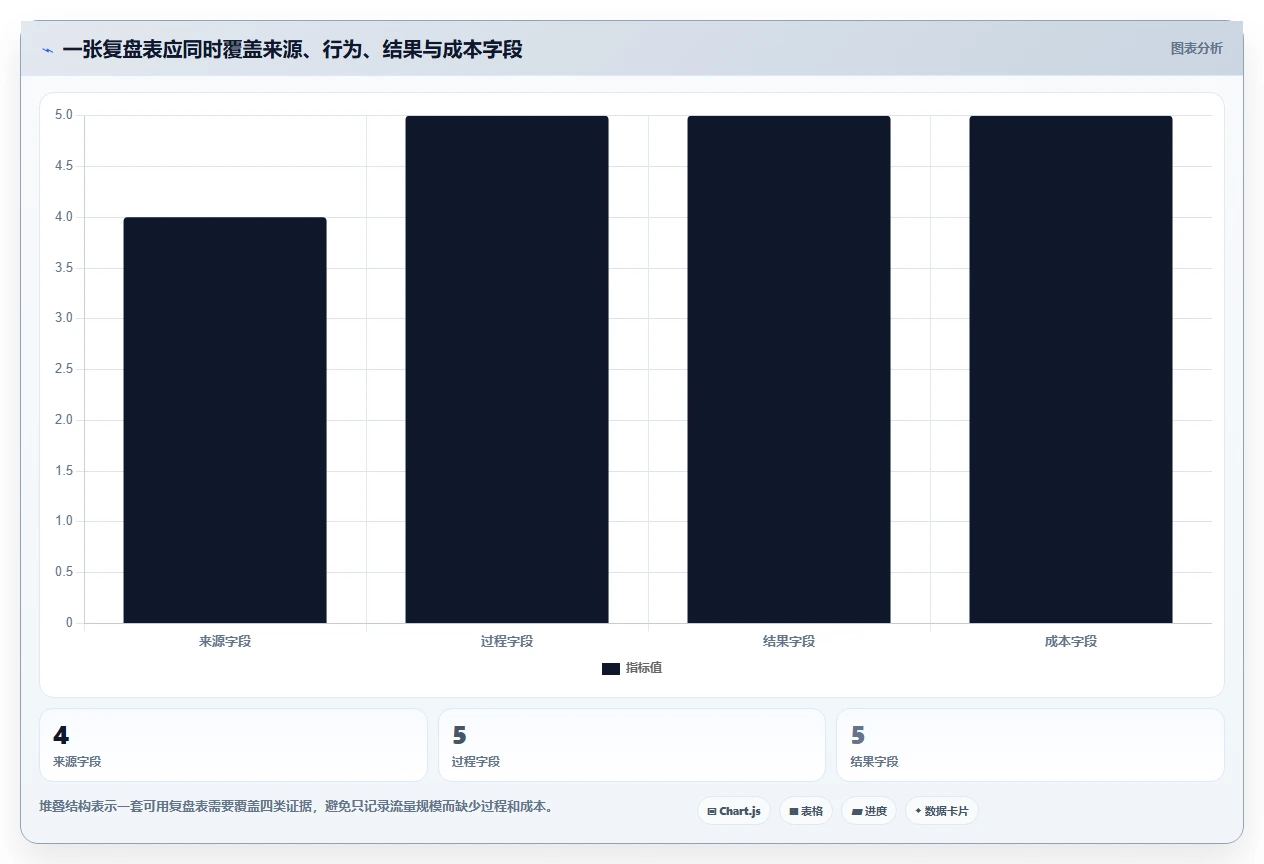Toggle the 指标值 legend color swatch

(610, 668)
